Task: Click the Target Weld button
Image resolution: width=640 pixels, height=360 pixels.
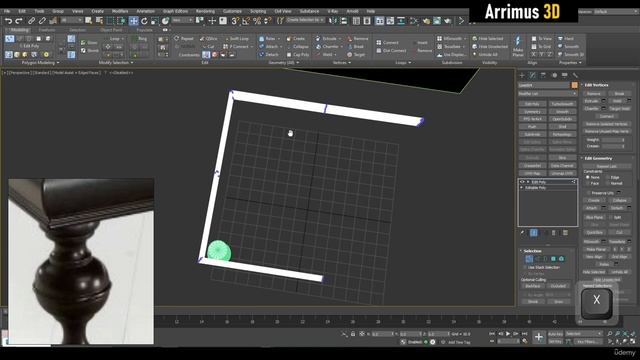Action: click(620, 109)
